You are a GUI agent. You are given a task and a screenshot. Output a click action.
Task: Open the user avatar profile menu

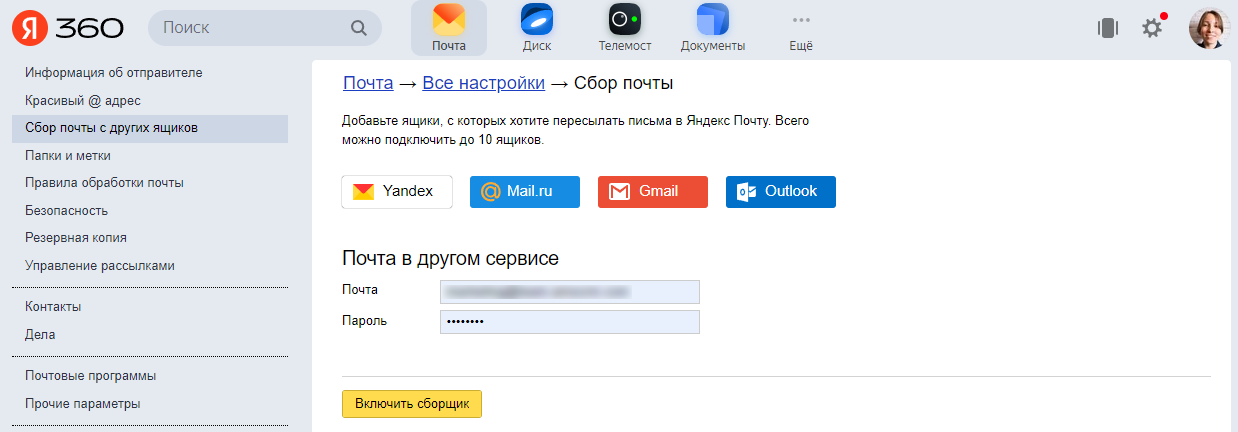(1209, 28)
